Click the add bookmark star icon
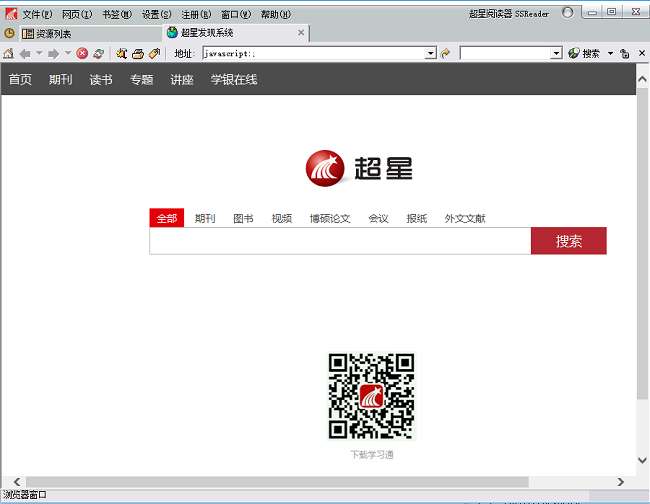The height and width of the screenshot is (504, 650). click(121, 53)
